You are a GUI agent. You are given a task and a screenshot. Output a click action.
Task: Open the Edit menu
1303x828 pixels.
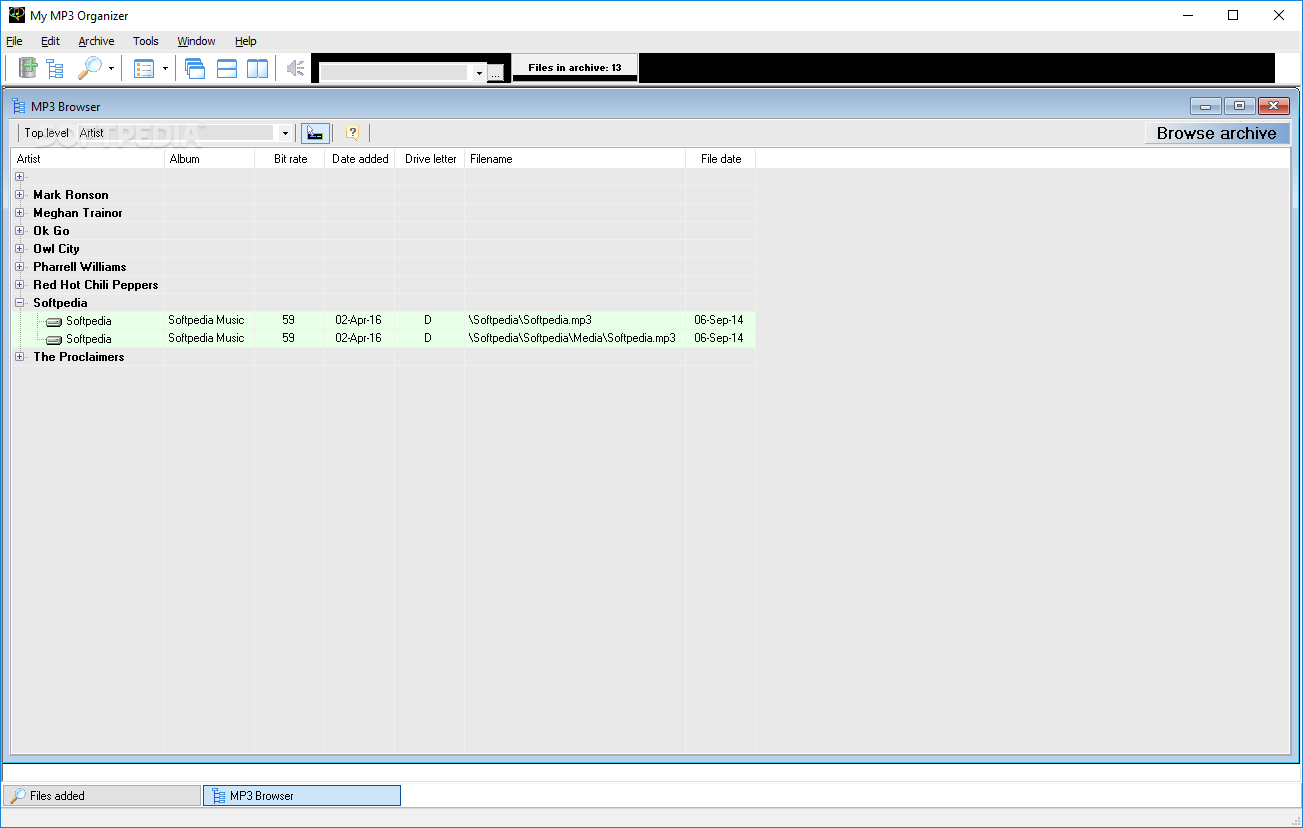pyautogui.click(x=50, y=41)
